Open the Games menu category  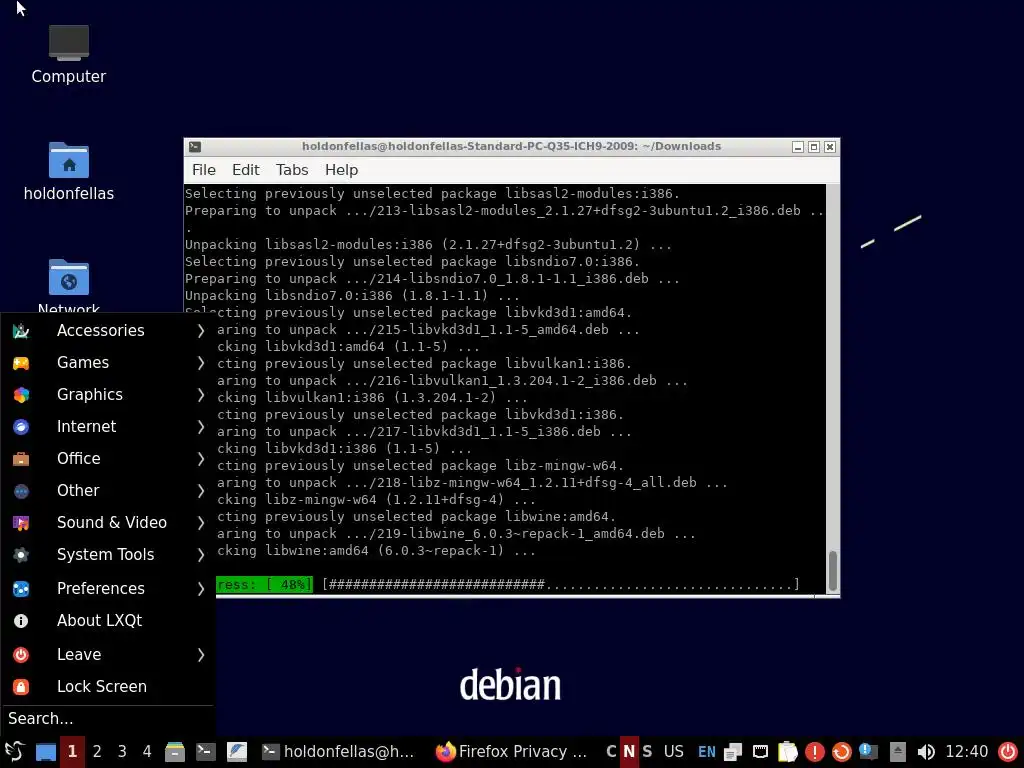pos(108,362)
